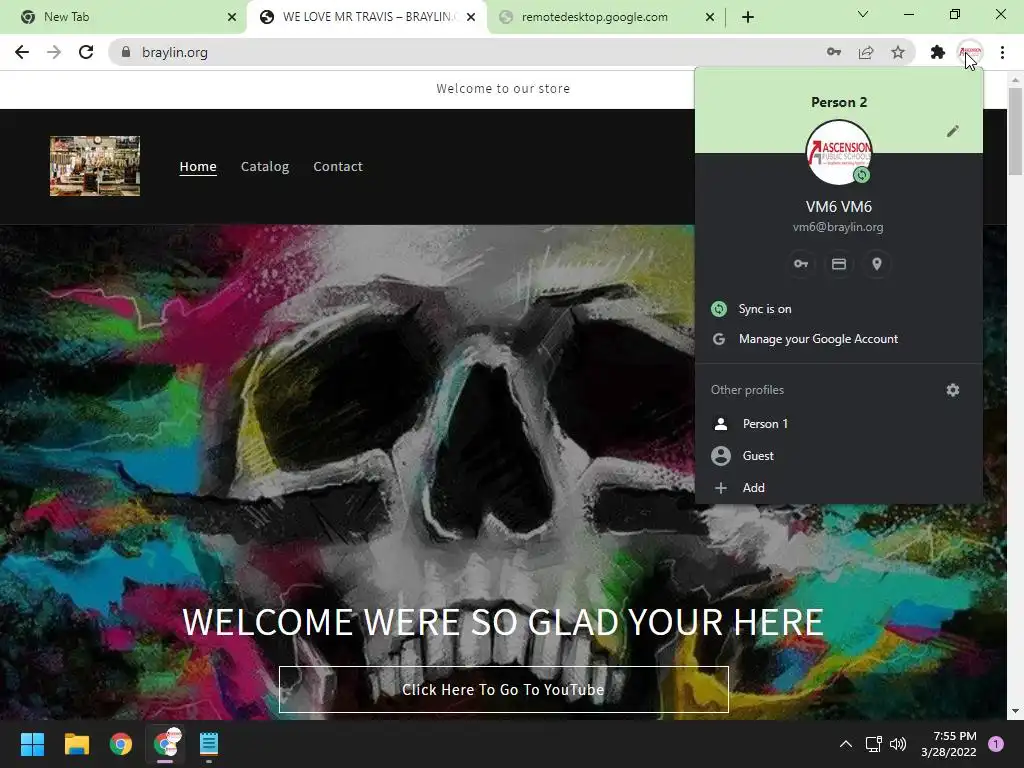Reload the braylin.org page
Viewport: 1024px width, 768px height.
[x=86, y=52]
